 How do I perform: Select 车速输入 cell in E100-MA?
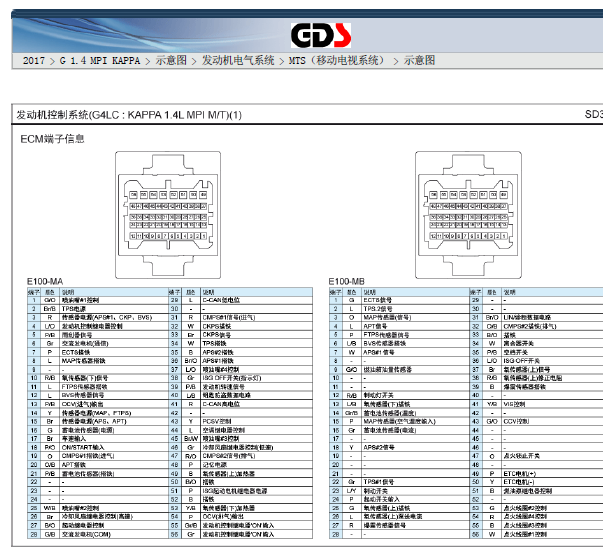point(114,439)
